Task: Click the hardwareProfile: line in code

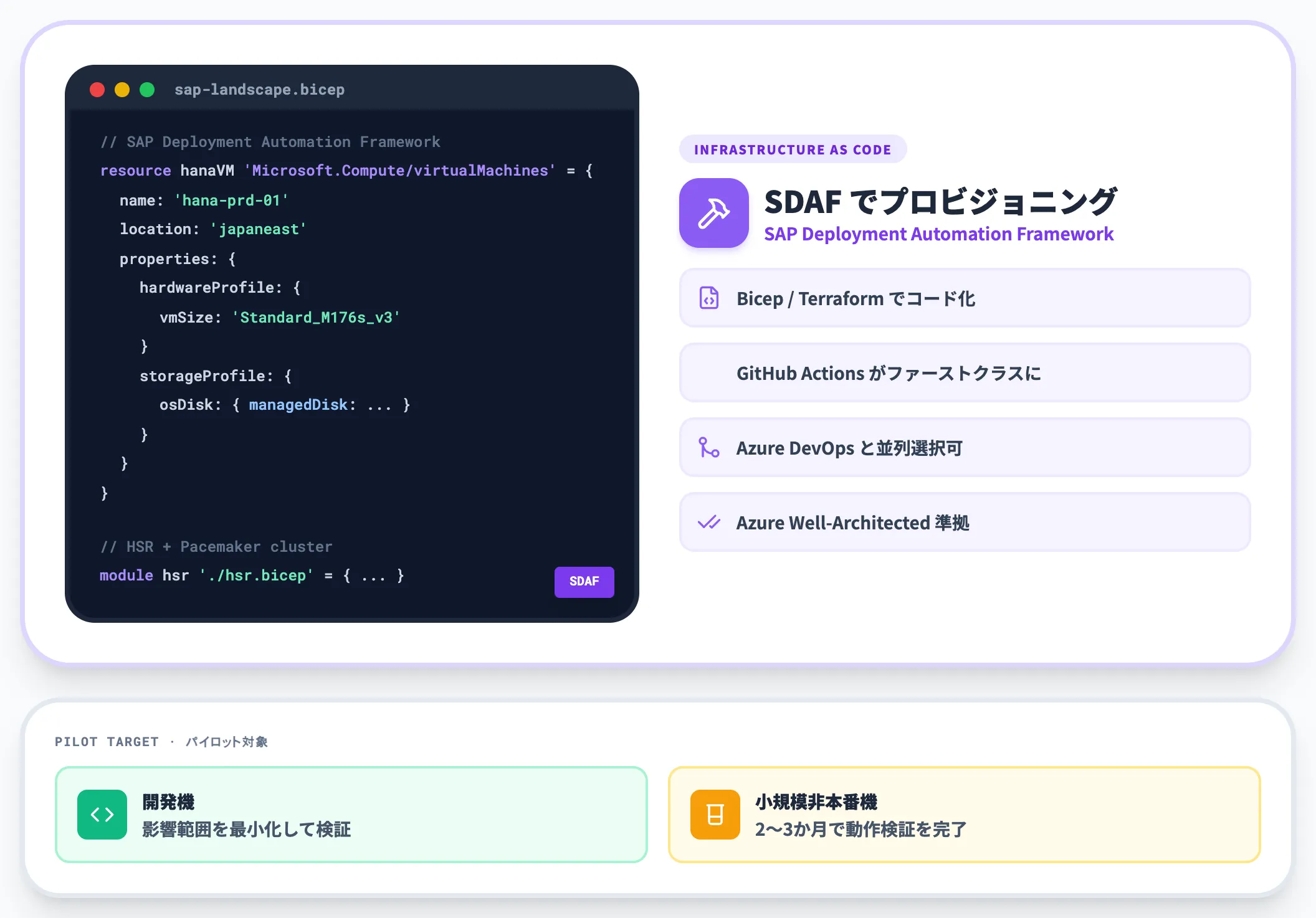Action: tap(220, 288)
